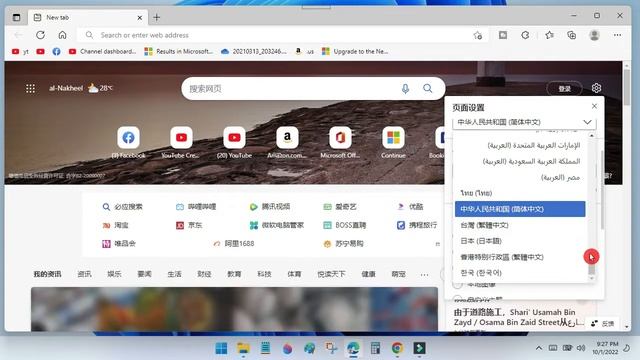Viewport: 640px width, 360px height.
Task: Open File Explorer from taskbar
Action: click(x=243, y=348)
